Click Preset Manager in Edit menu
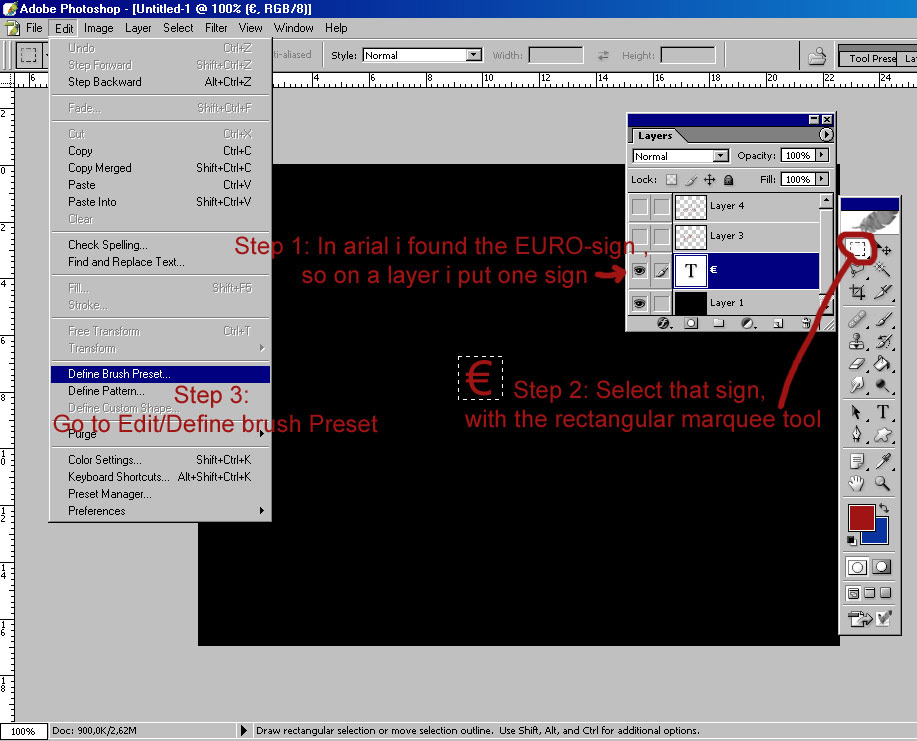The image size is (917, 741). (110, 494)
